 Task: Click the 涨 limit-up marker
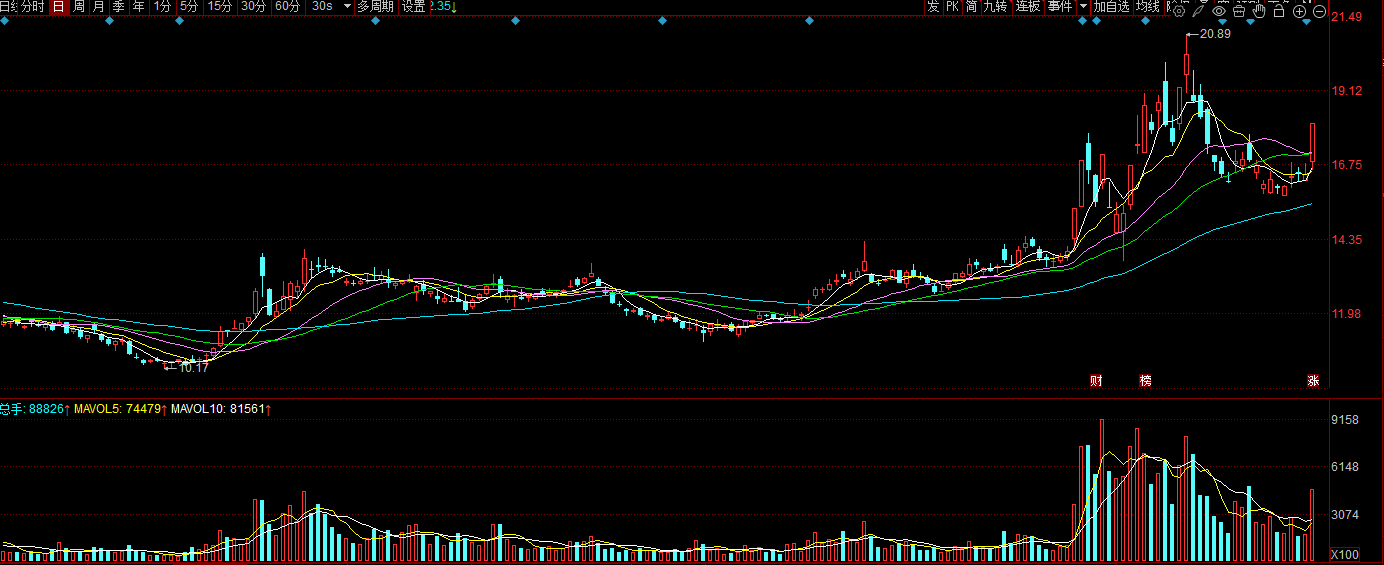tap(1313, 380)
